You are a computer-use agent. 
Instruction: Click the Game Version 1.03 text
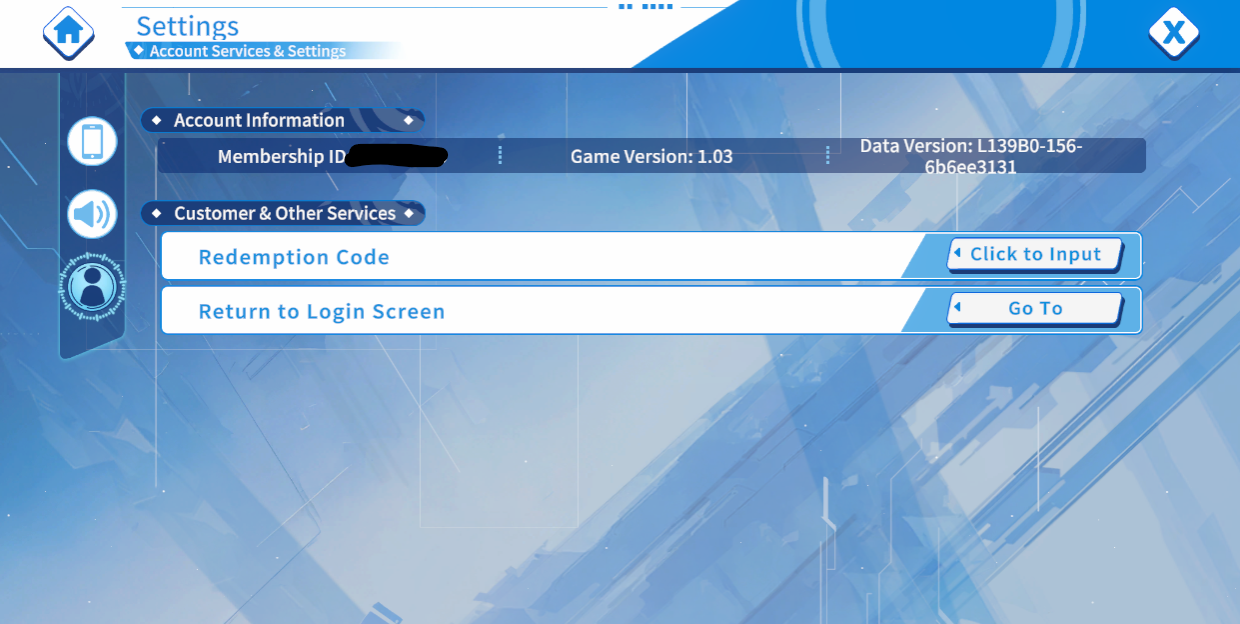tap(651, 157)
